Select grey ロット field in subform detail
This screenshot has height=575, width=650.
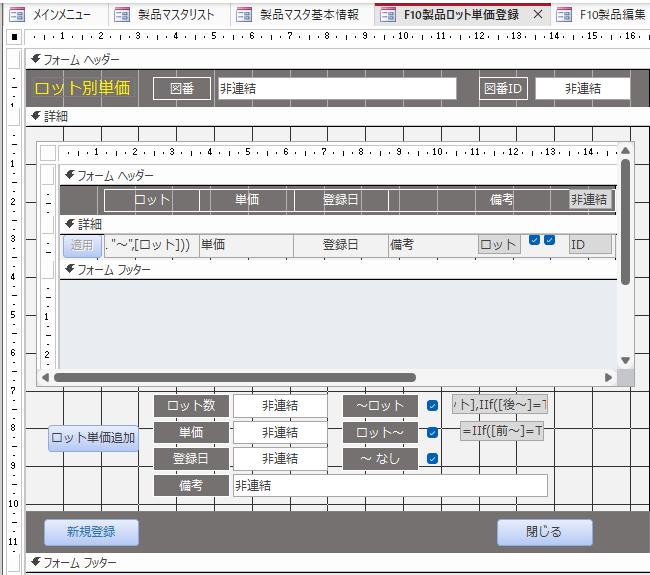click(499, 245)
